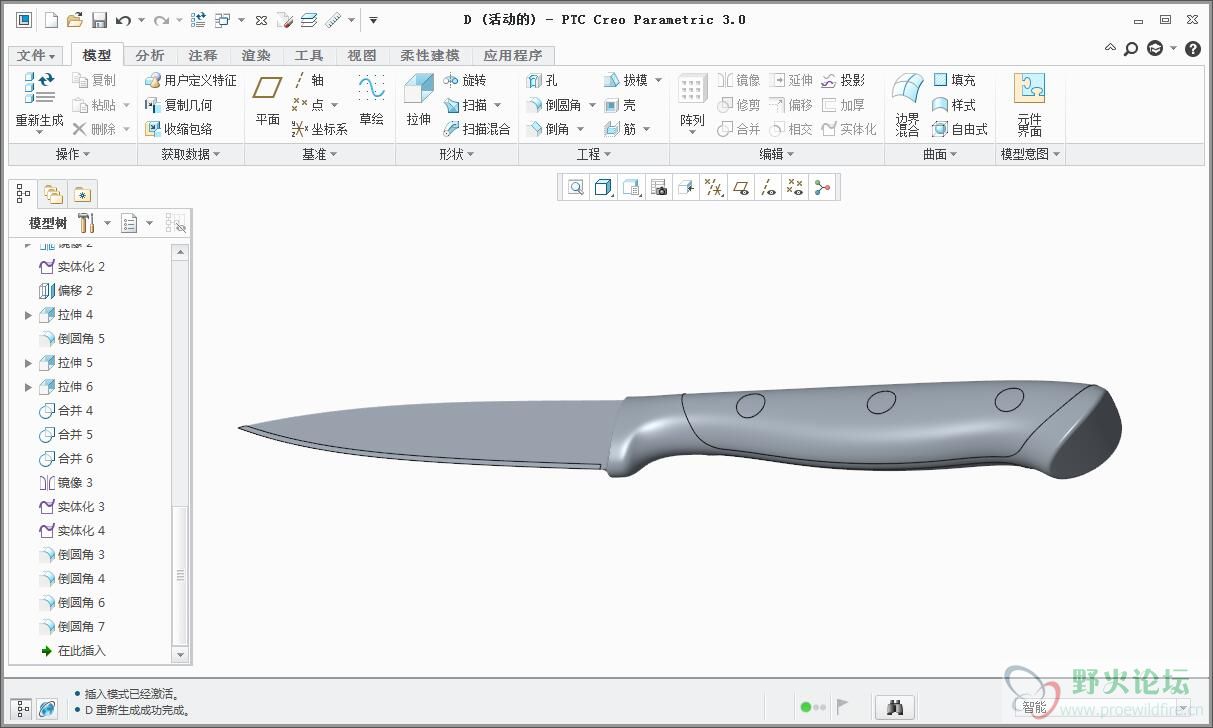Toggle the browser panel from status bar
This screenshot has width=1213, height=728.
pos(47,707)
